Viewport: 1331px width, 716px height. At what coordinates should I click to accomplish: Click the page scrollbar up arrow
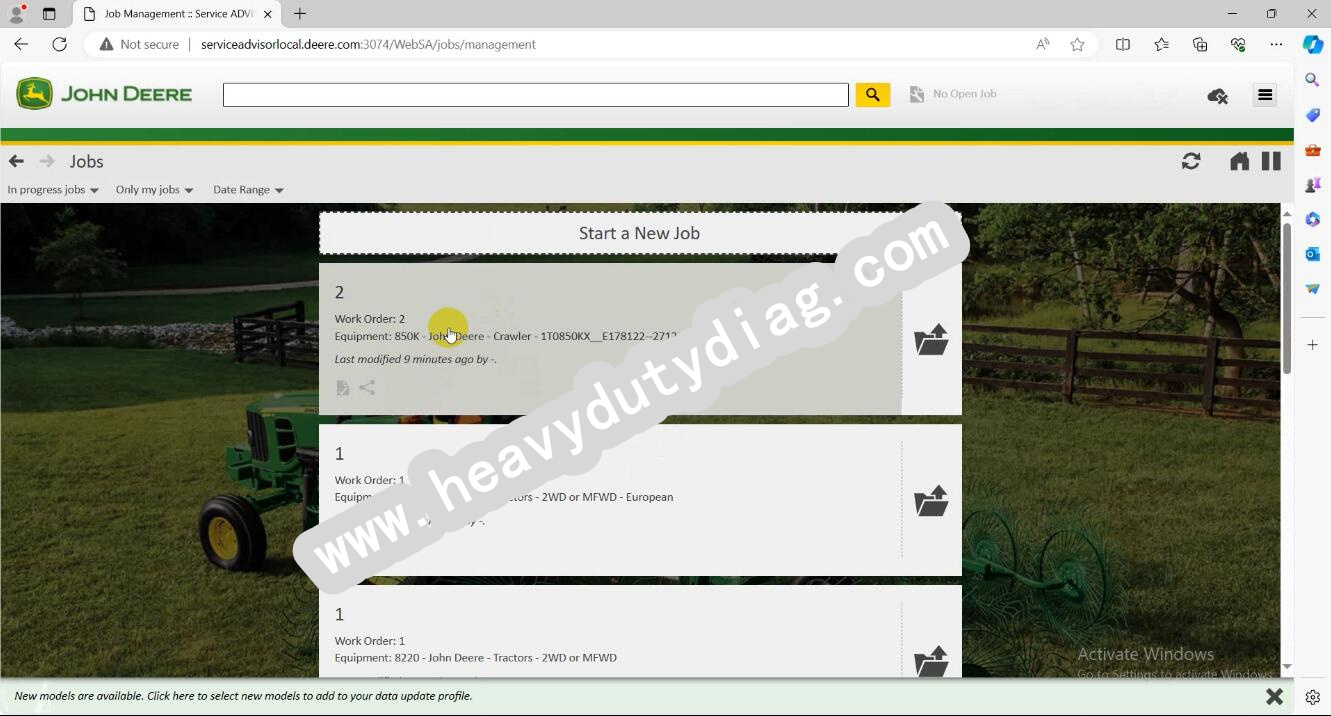1287,214
